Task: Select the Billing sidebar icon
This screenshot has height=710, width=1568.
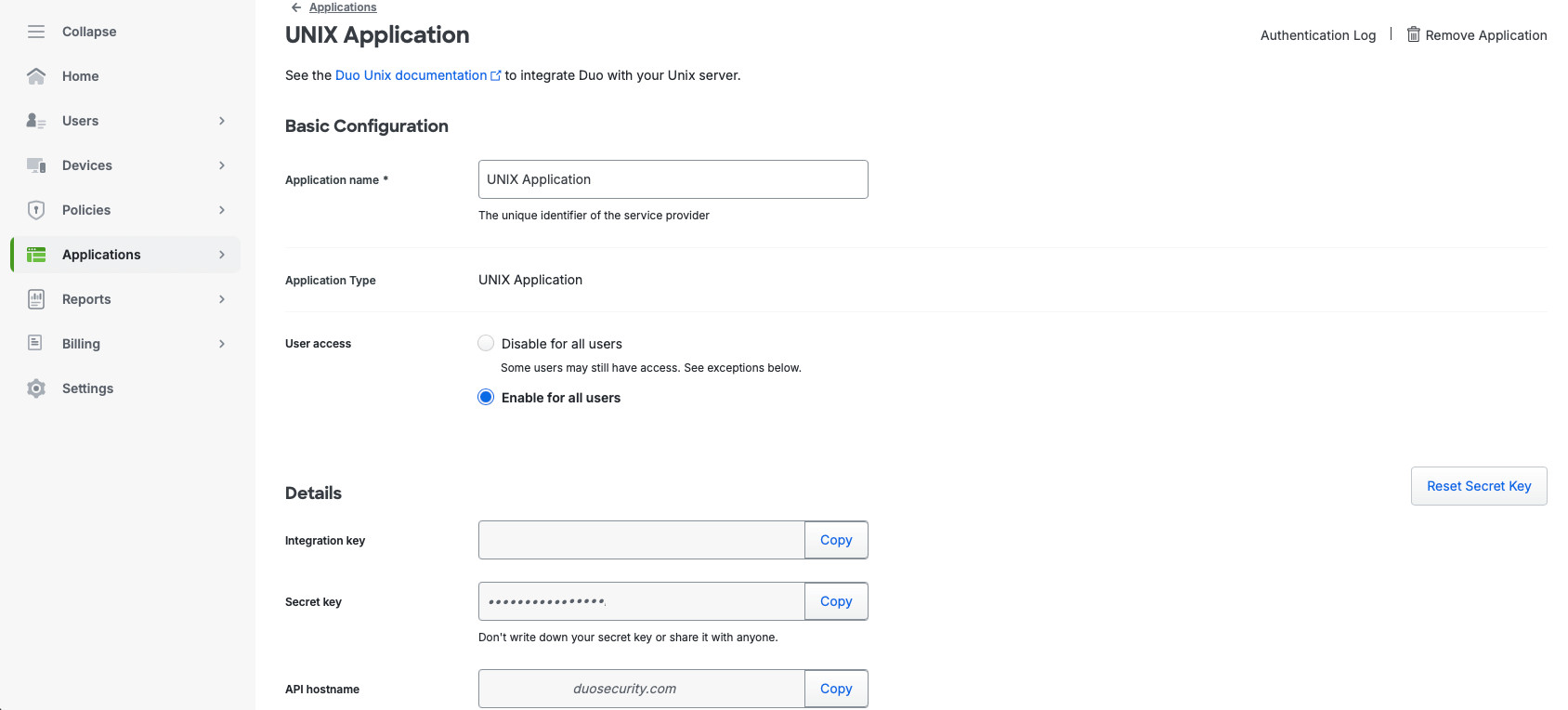Action: coord(35,343)
